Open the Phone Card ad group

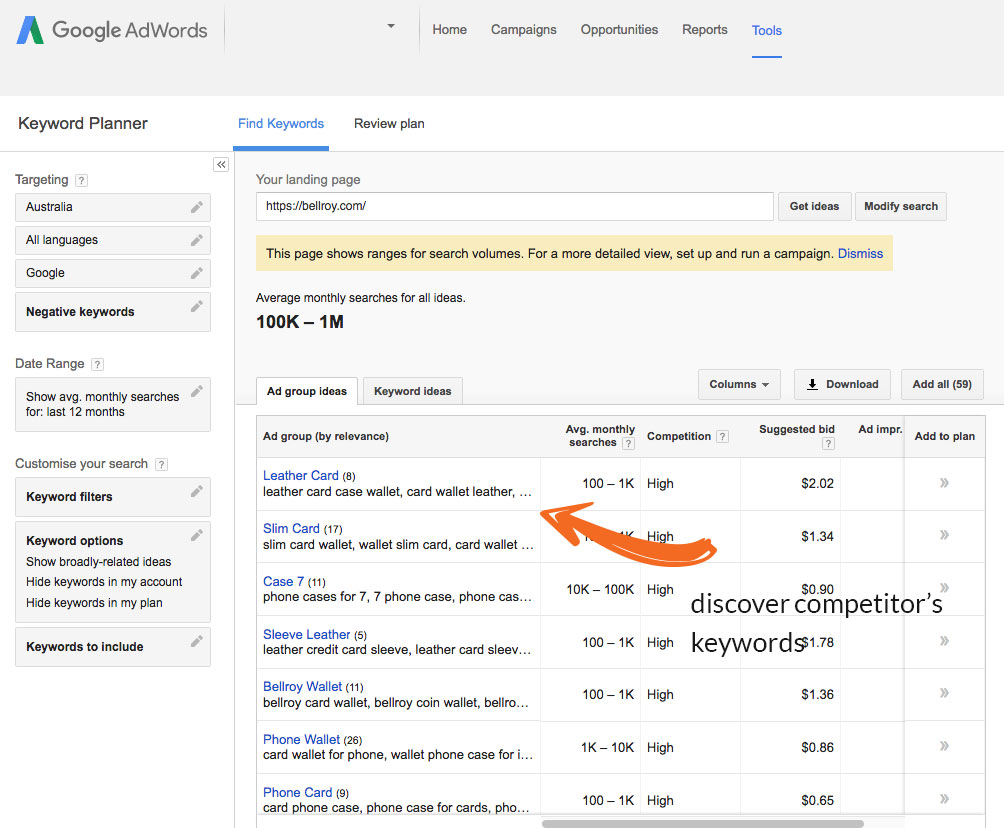point(298,793)
